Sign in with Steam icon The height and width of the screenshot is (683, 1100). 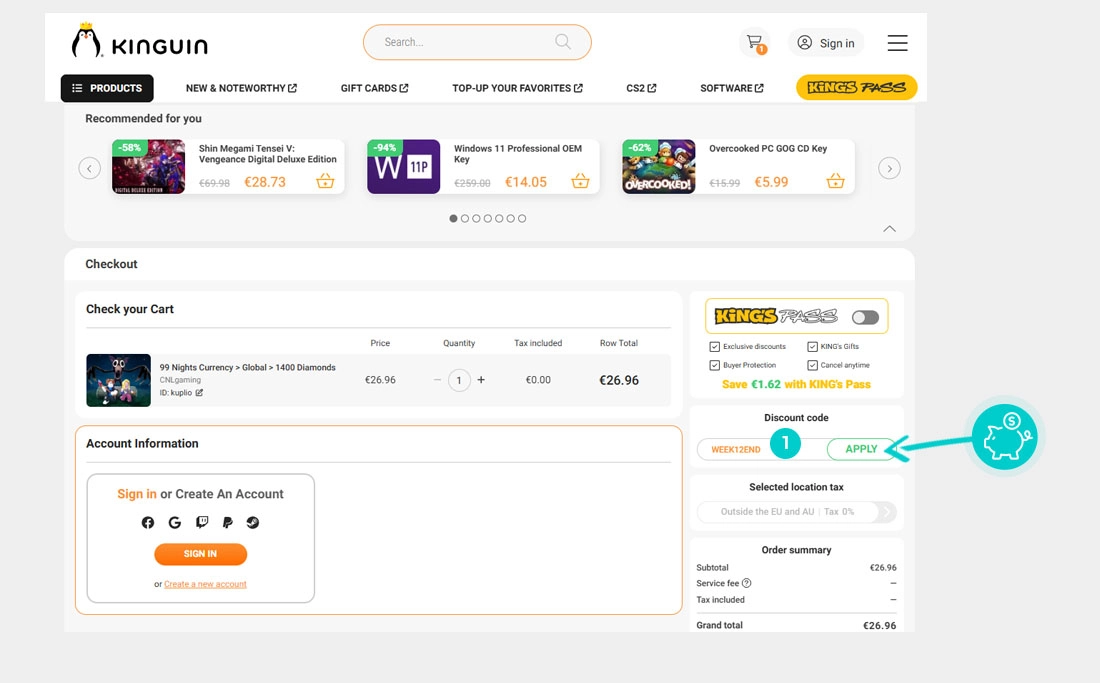253,523
